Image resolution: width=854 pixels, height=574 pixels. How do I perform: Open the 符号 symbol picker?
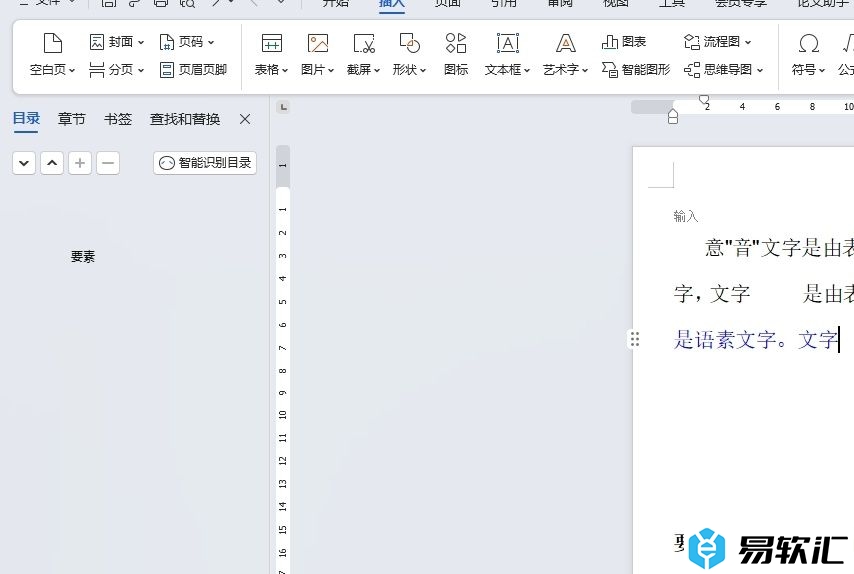[x=808, y=42]
